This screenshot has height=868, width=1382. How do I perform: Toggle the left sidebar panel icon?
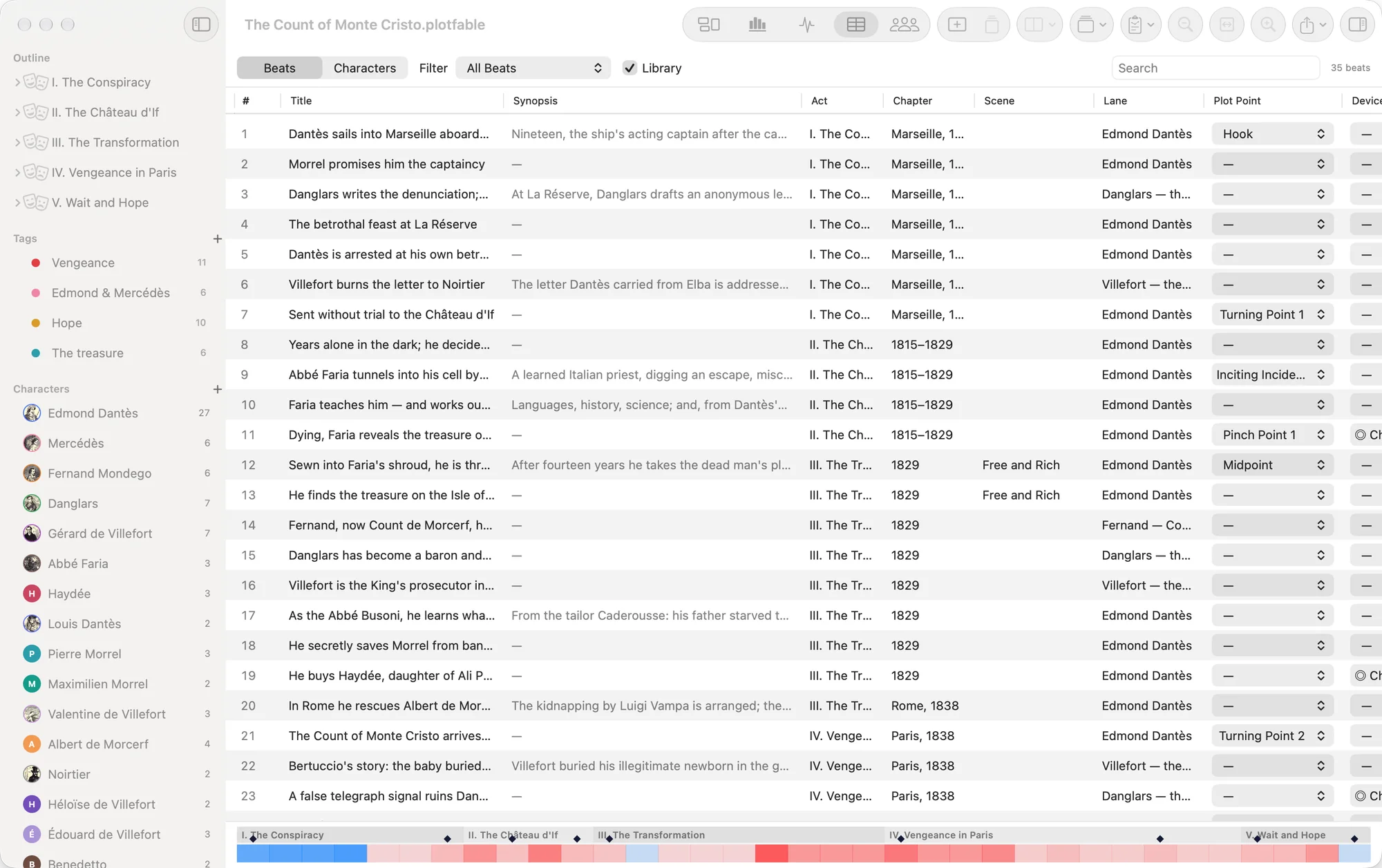201,25
